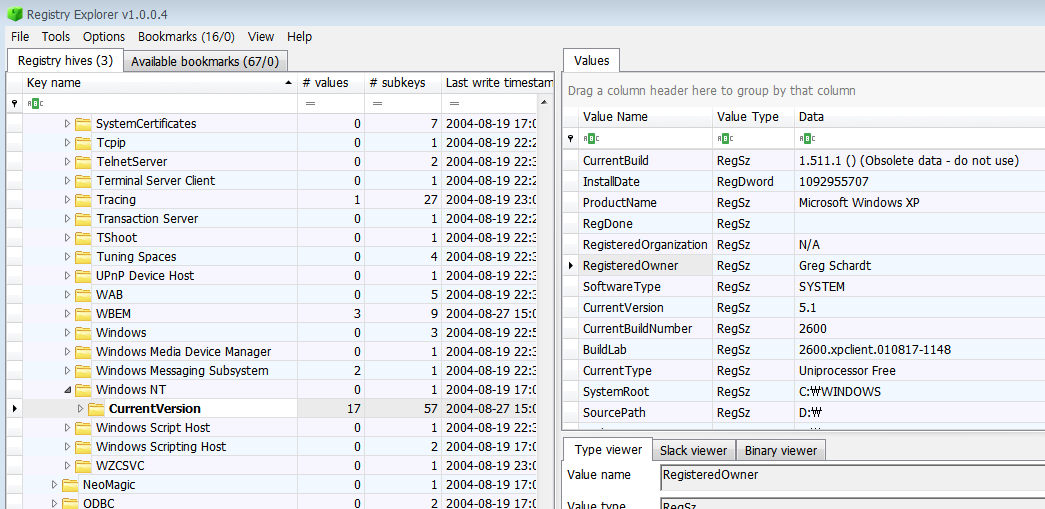Open the Data filter condition icon

(805, 139)
